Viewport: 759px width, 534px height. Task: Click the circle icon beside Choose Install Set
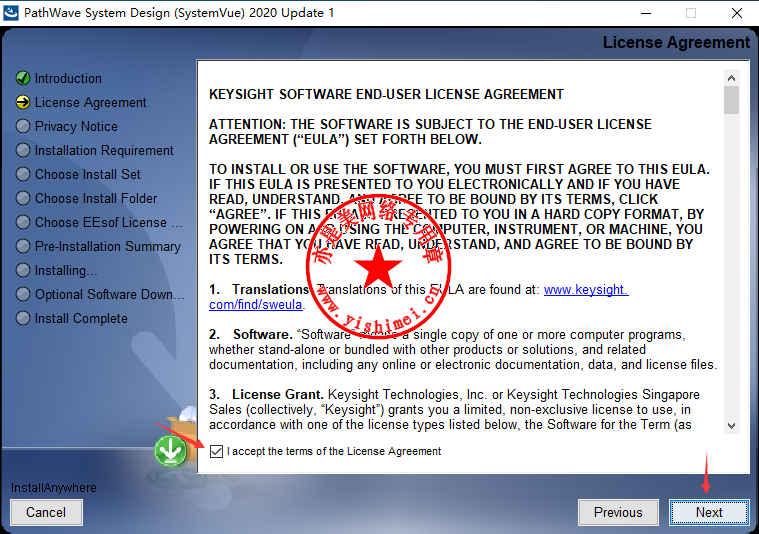point(23,174)
